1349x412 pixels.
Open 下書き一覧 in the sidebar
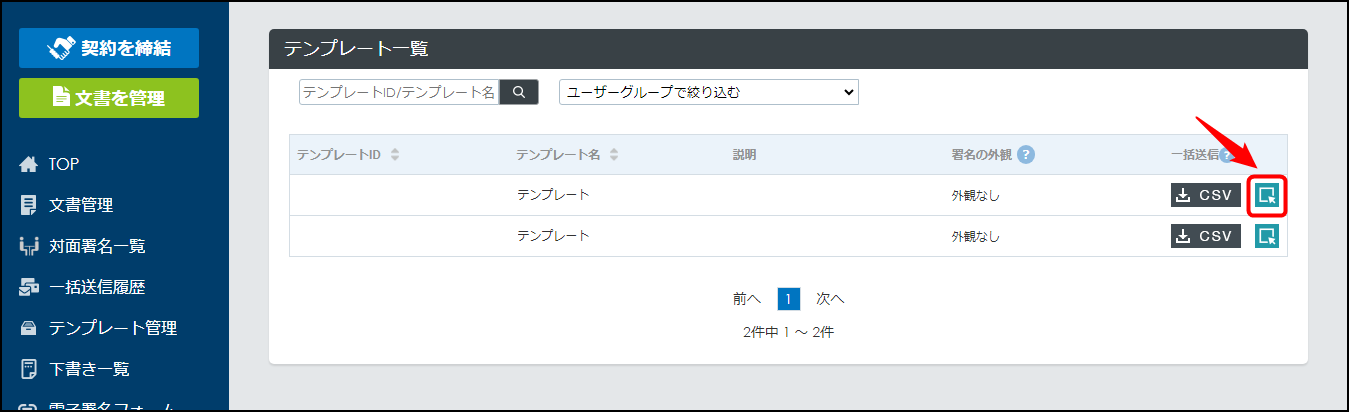(x=75, y=369)
